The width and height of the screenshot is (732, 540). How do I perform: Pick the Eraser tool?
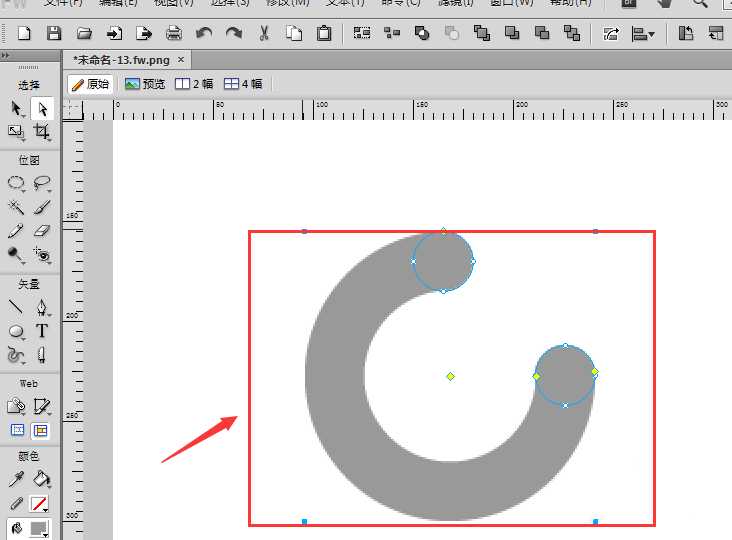coord(42,231)
